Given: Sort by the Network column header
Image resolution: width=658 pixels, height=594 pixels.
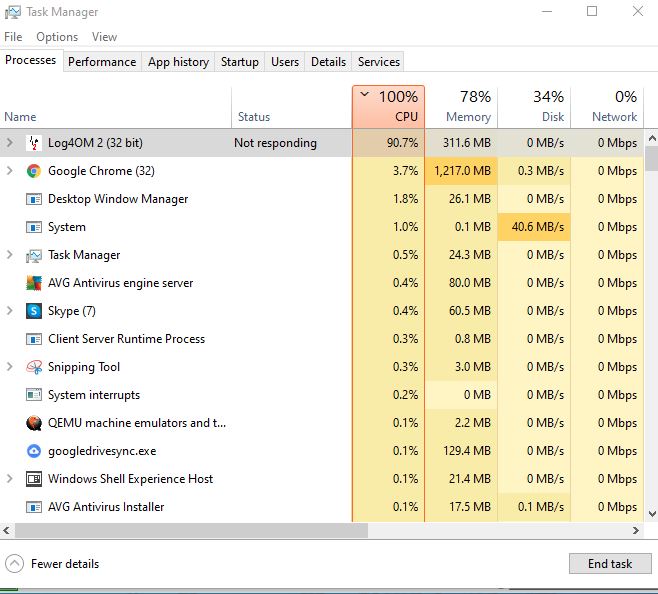Looking at the screenshot, I should click(607, 107).
